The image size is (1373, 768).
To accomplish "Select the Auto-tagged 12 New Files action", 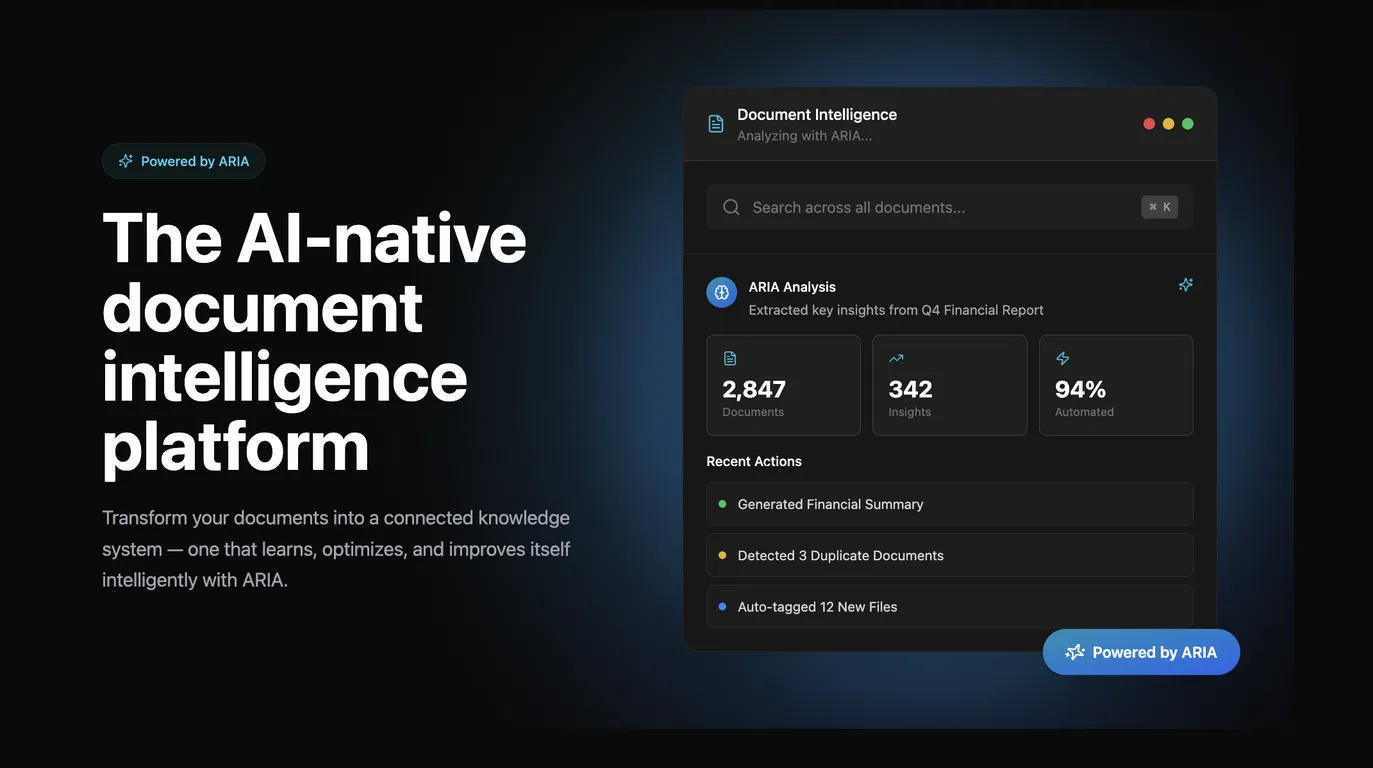I will coord(949,606).
